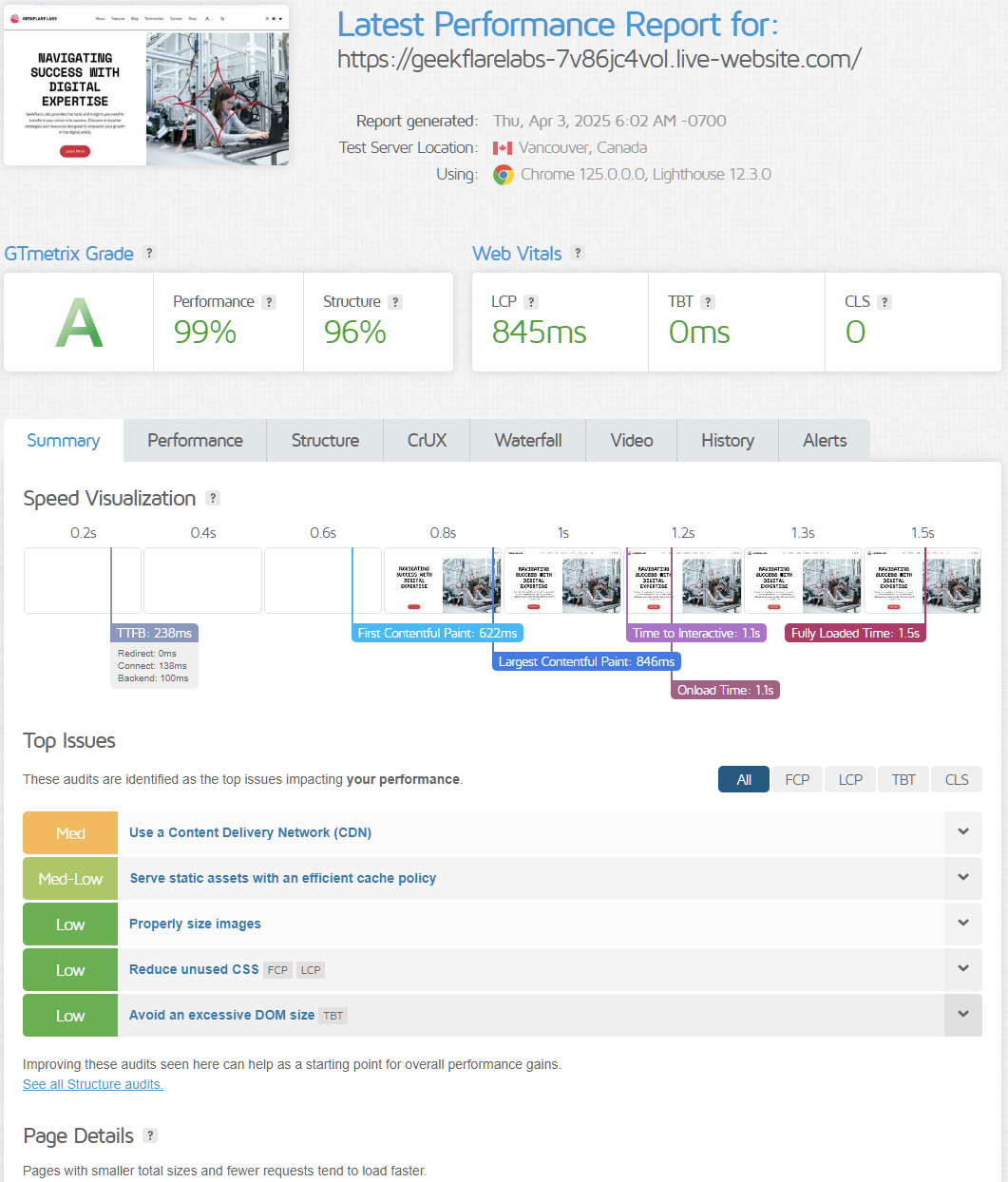Filter top issues by CLS

(x=956, y=779)
